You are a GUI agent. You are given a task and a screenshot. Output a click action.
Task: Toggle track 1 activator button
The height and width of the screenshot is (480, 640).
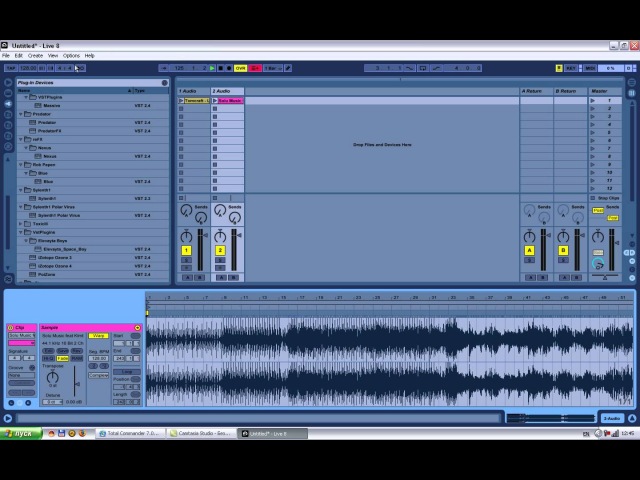tap(186, 251)
